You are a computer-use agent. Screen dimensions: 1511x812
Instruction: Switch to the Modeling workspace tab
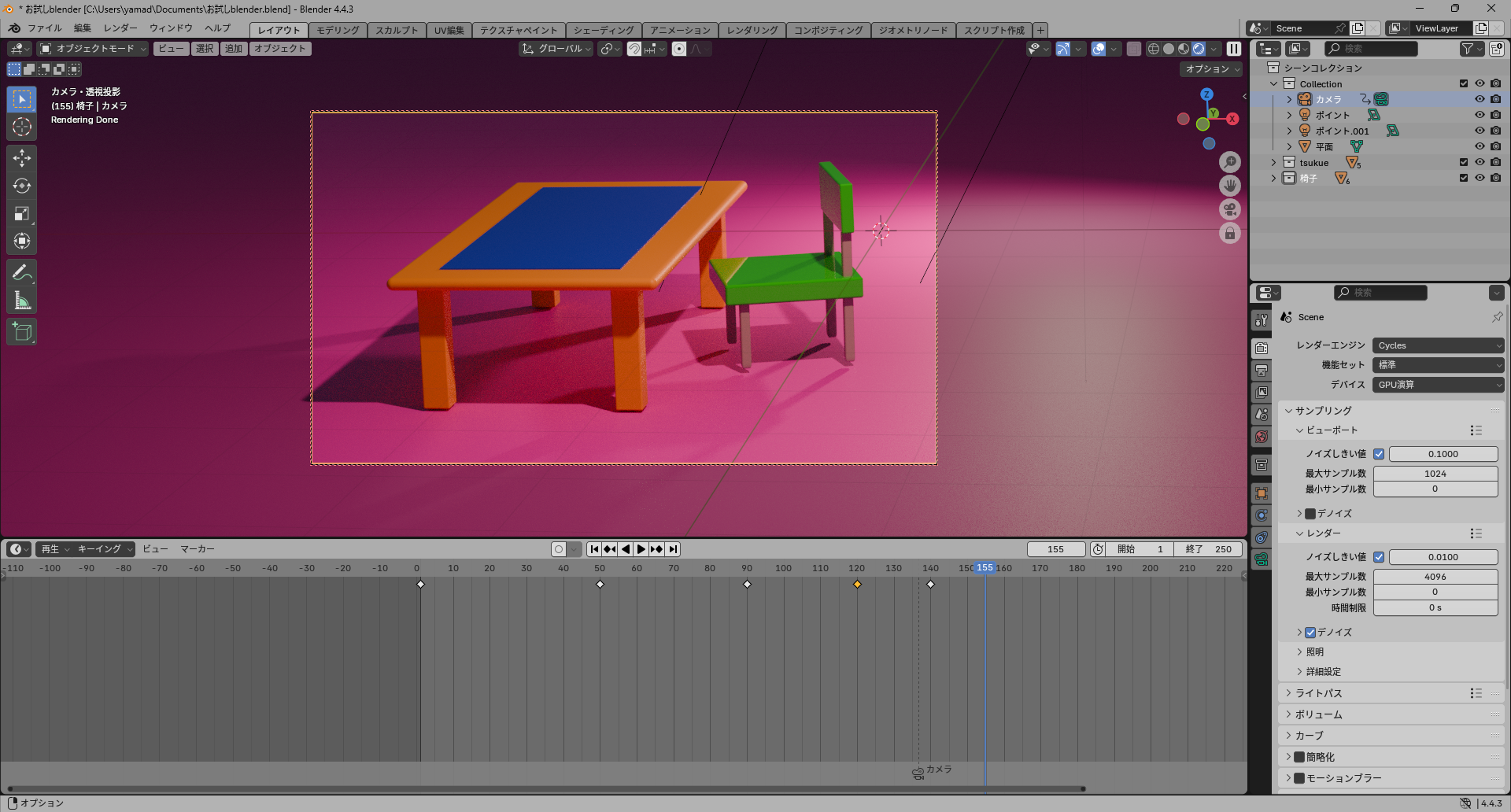click(338, 30)
